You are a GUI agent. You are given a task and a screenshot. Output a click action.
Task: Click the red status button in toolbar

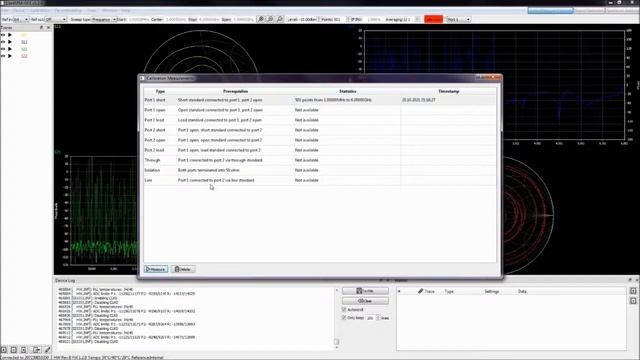coord(433,19)
